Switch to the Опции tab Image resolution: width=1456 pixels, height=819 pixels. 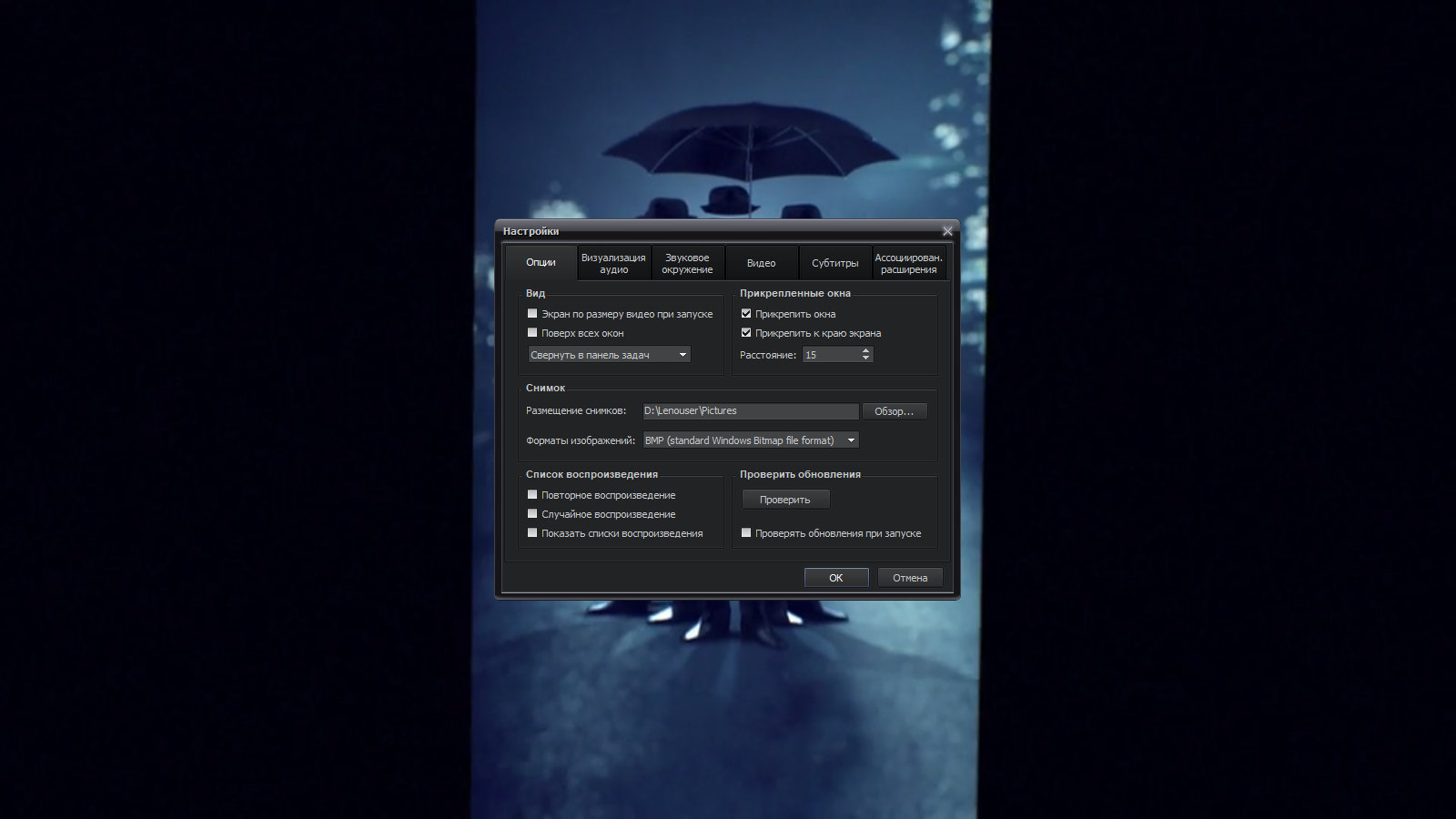(x=541, y=262)
